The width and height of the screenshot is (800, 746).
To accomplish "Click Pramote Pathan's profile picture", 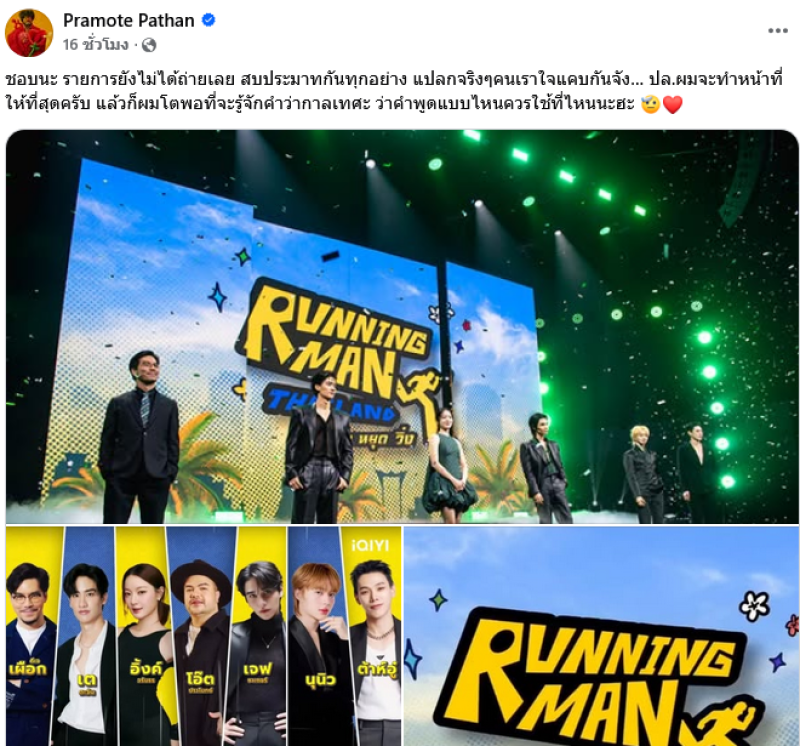I will (x=29, y=32).
